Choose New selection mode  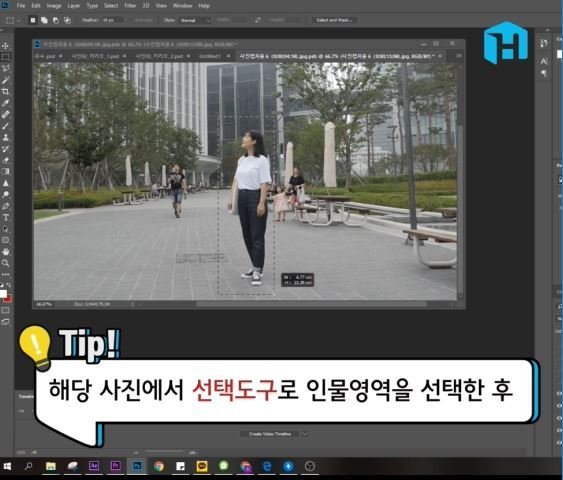33,20
